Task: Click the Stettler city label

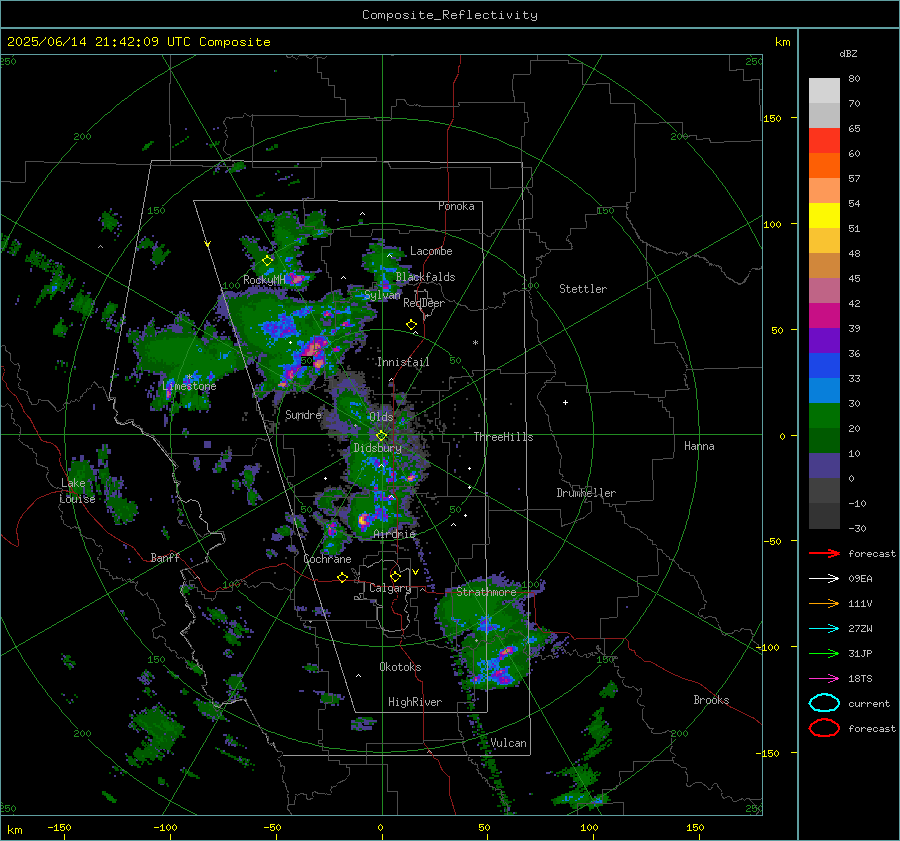Action: click(x=583, y=289)
